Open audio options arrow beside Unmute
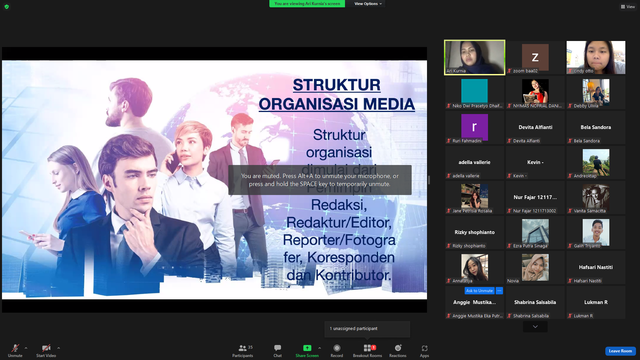 (26, 348)
